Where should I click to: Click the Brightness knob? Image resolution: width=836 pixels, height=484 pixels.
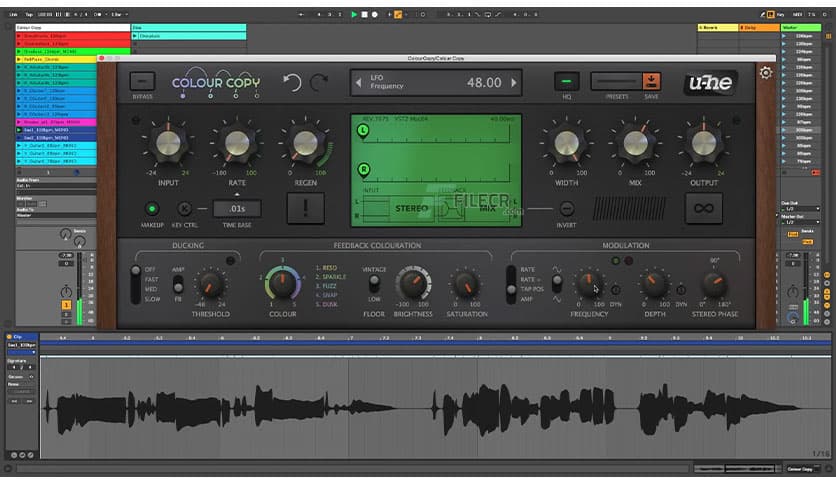pyautogui.click(x=412, y=284)
